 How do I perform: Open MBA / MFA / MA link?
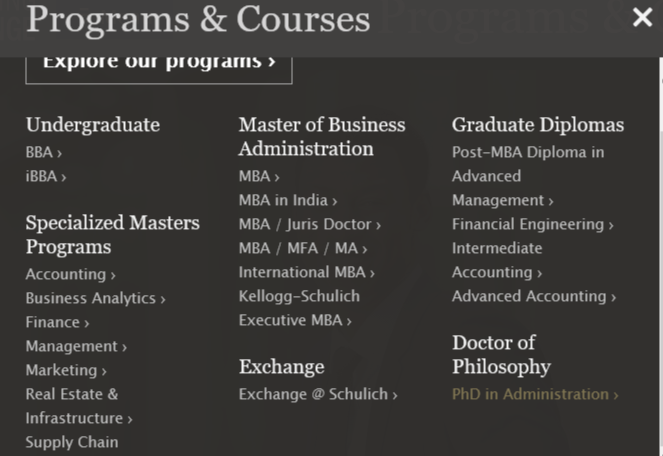click(x=302, y=248)
